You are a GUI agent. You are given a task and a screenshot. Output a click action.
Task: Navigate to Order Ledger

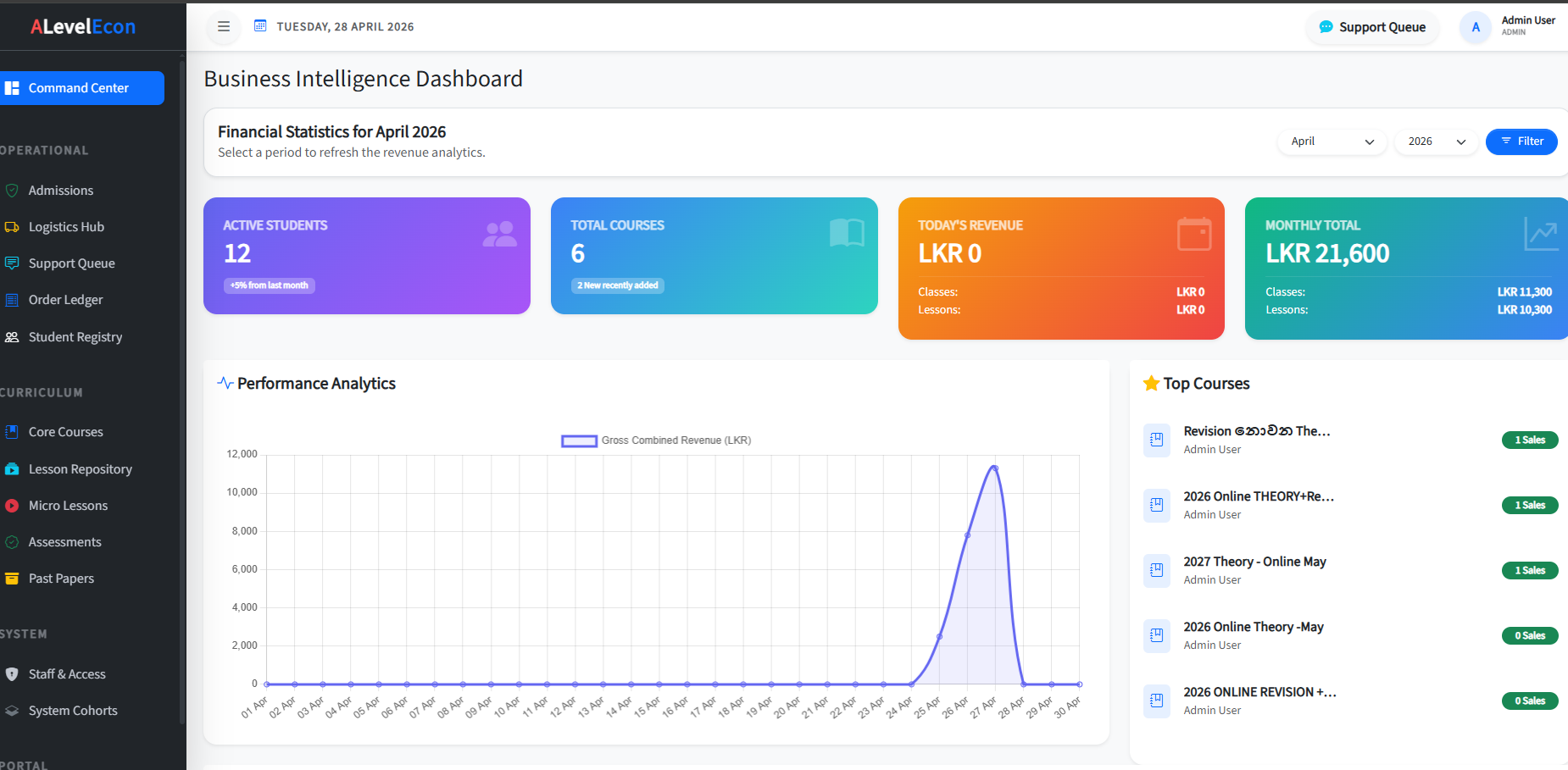[x=66, y=300]
